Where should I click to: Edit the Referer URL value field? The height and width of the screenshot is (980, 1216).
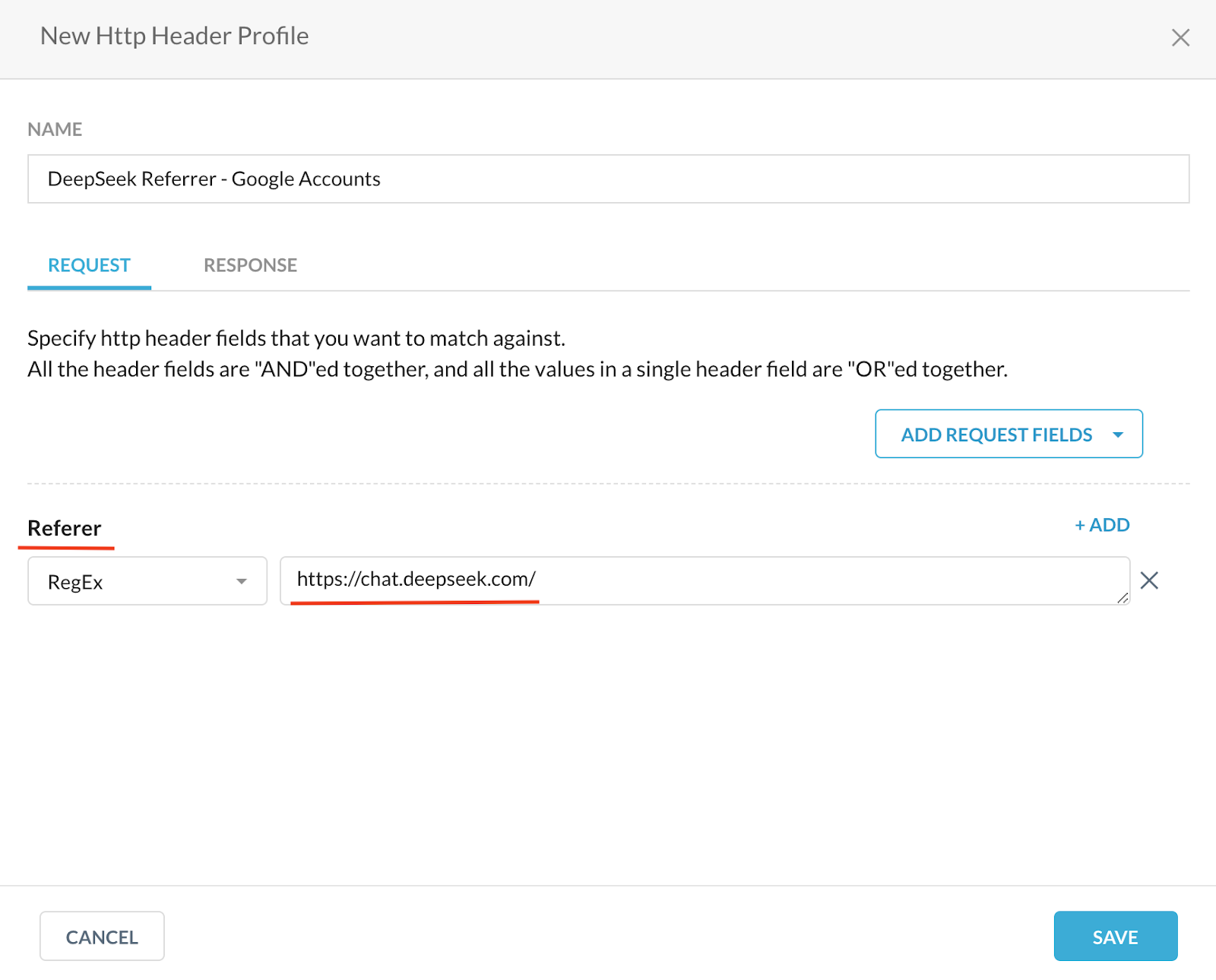tap(705, 580)
